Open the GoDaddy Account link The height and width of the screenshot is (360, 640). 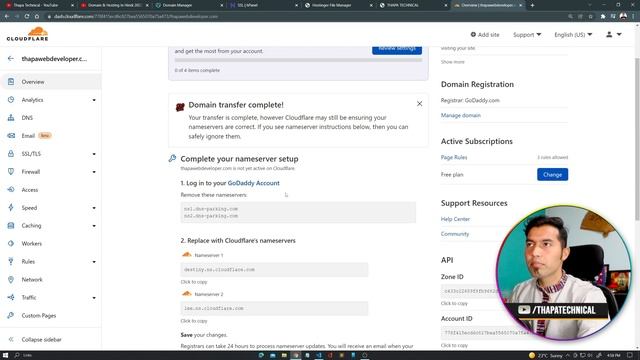click(x=253, y=183)
